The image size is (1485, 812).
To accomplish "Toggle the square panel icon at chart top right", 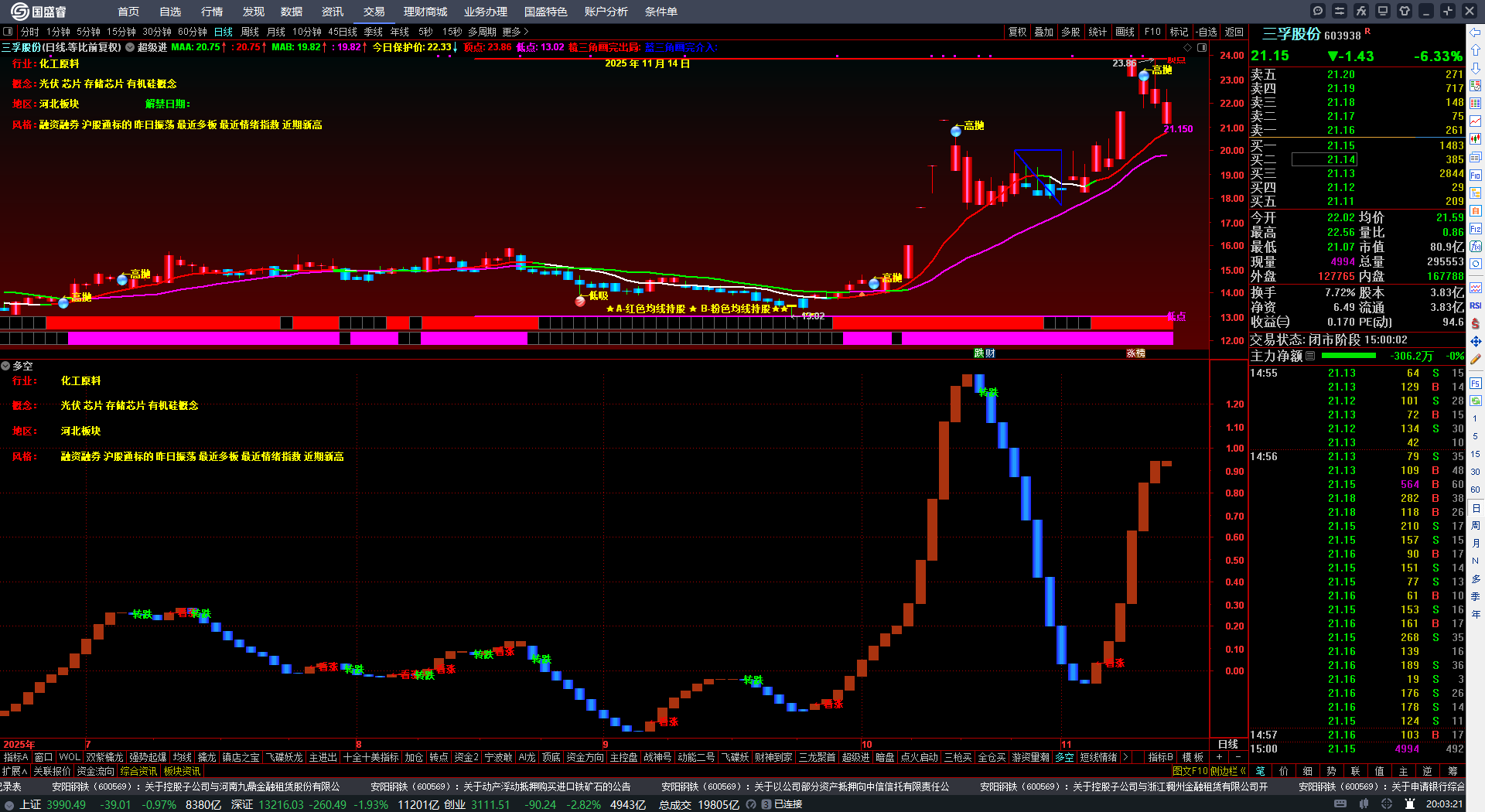I will click(1202, 47).
